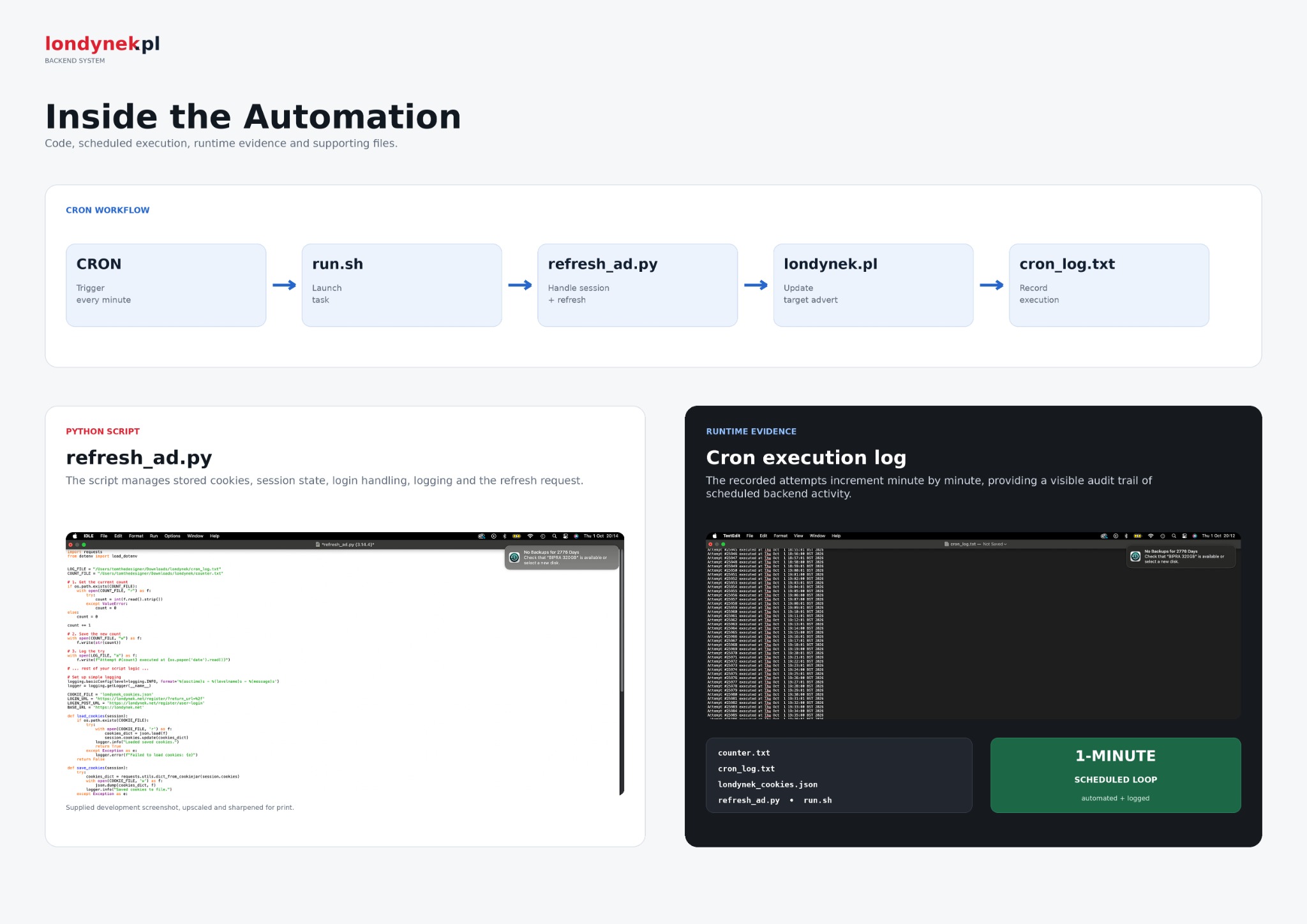
Task: Click the cron_log.txt workflow card
Action: pos(1109,285)
